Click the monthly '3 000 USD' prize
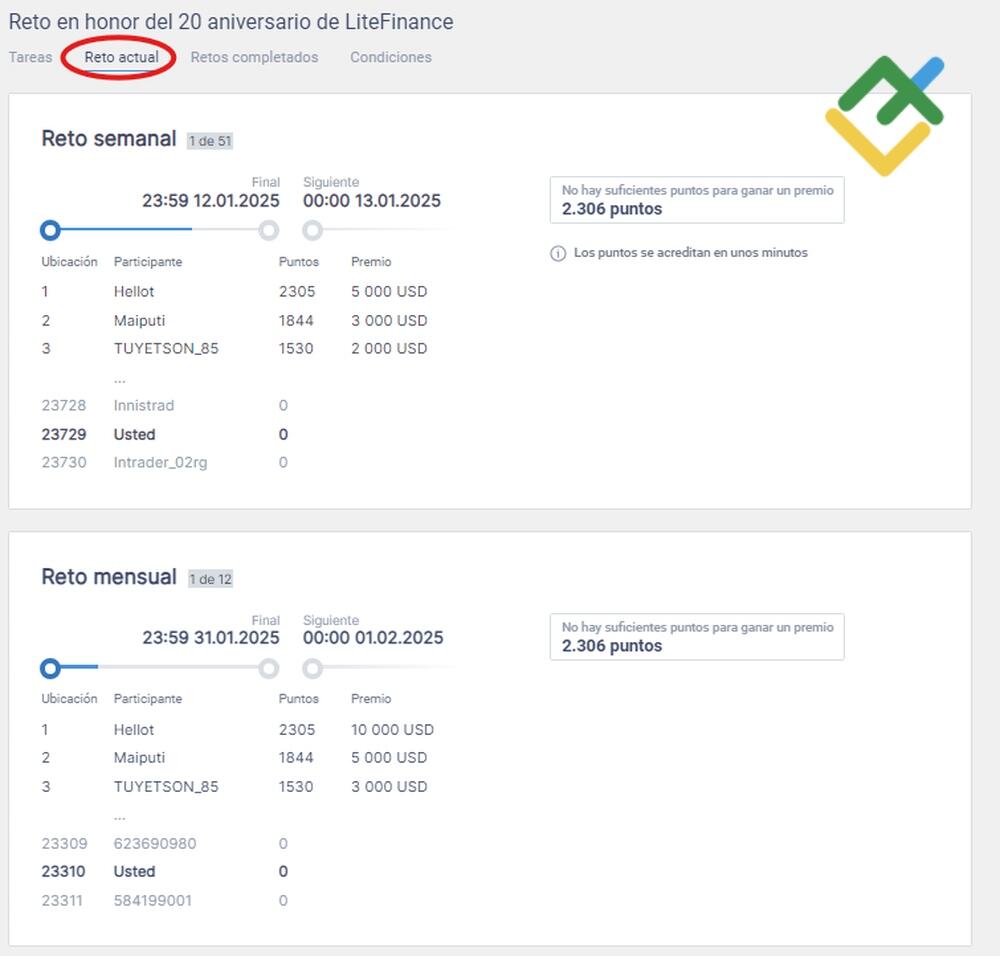 (x=389, y=786)
